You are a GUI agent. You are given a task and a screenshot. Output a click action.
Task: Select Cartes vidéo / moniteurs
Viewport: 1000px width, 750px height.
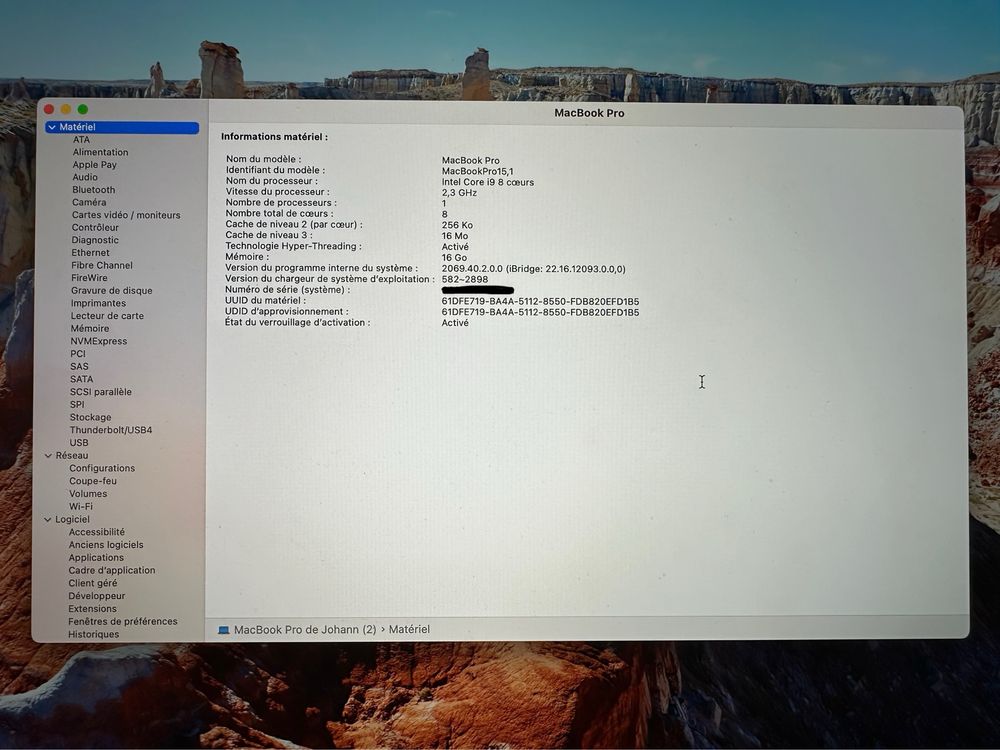point(126,215)
